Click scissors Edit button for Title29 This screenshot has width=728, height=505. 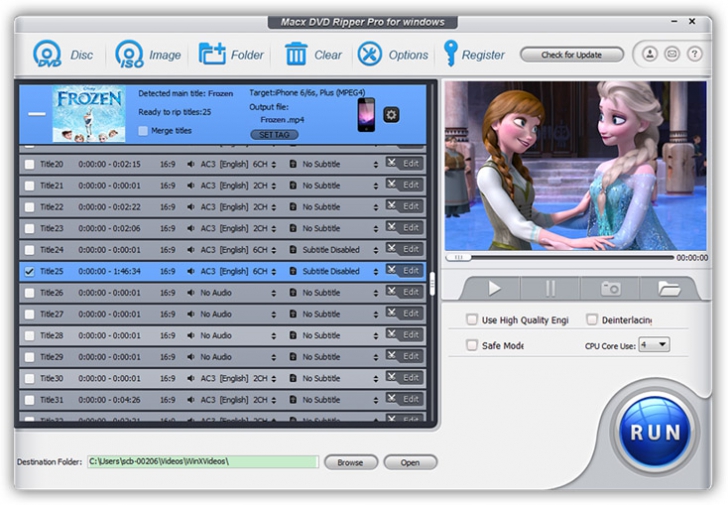tap(405, 356)
